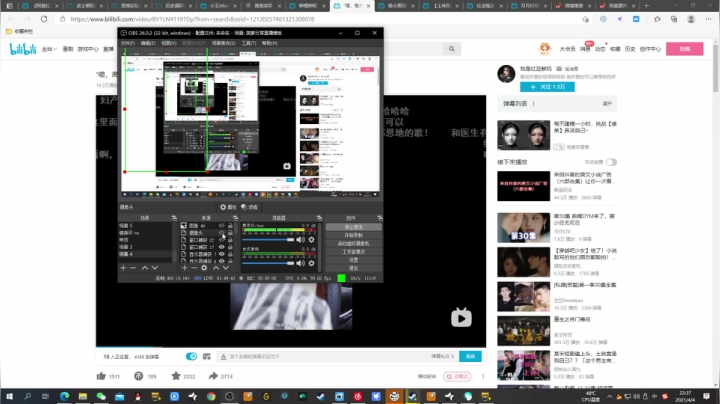Screen dimensions: 720x404
Task: Open the 工具(T) menu in OBS
Action: click(x=248, y=43)
